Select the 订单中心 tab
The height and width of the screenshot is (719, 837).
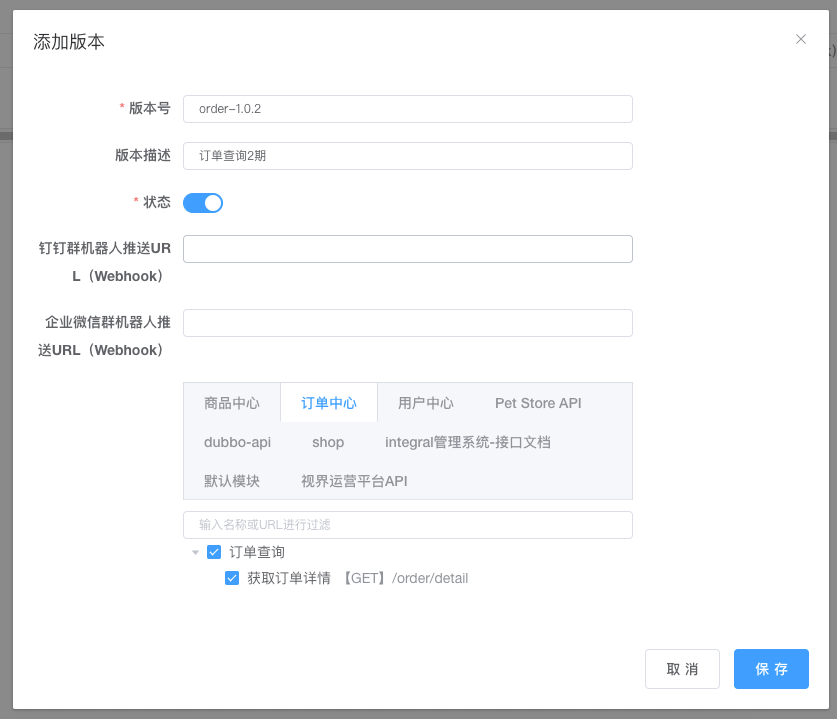click(x=329, y=403)
